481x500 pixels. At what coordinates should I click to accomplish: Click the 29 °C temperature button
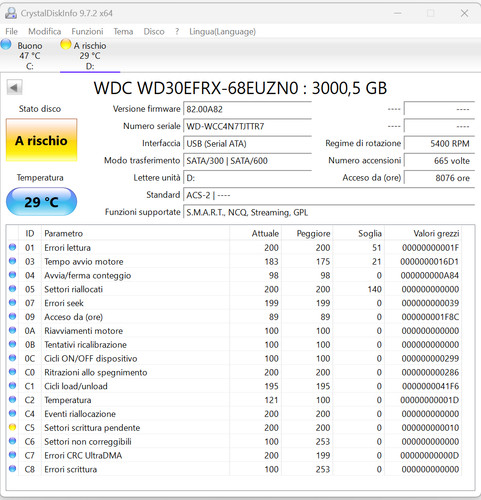point(42,202)
